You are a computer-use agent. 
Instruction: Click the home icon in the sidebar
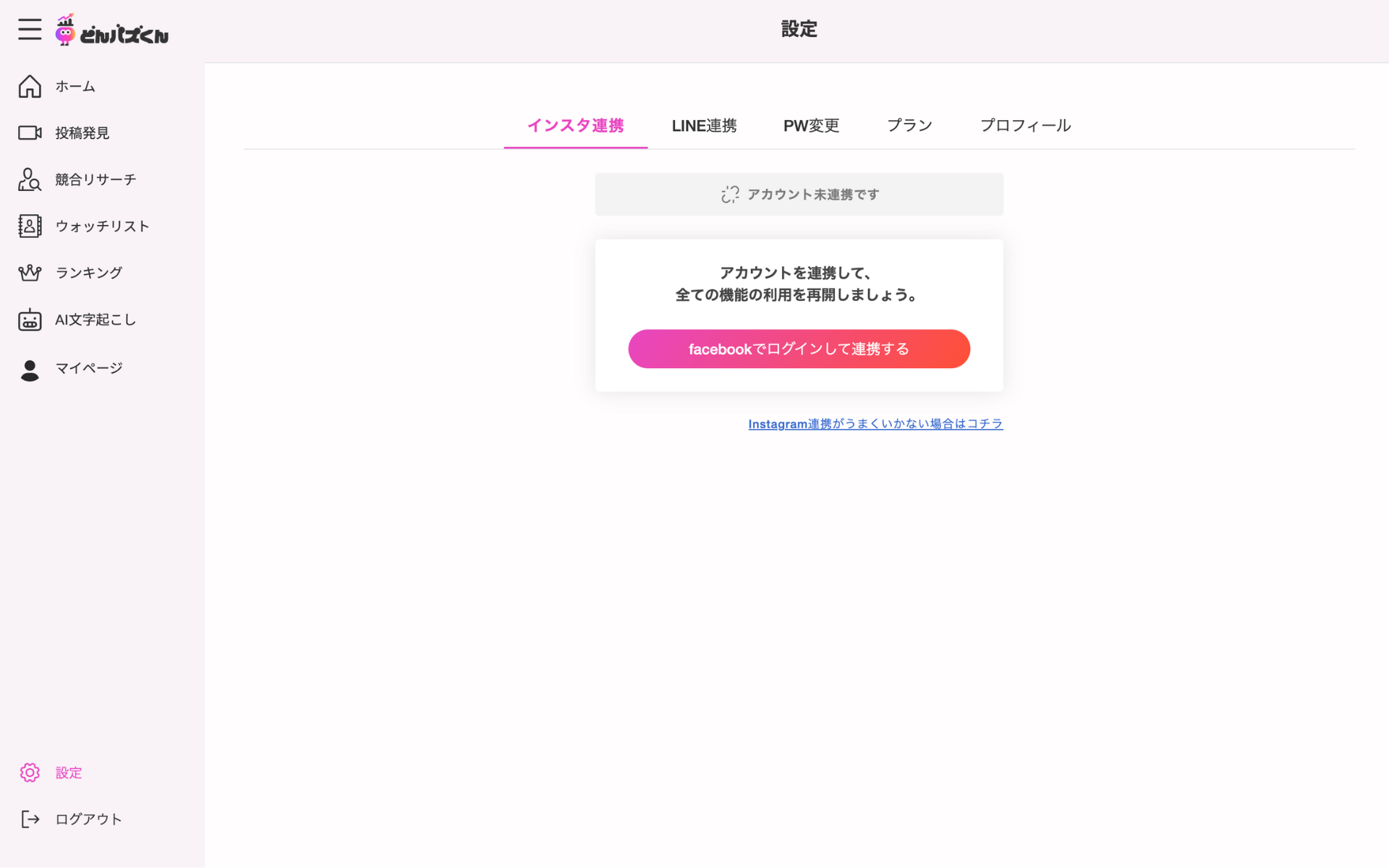point(30,86)
